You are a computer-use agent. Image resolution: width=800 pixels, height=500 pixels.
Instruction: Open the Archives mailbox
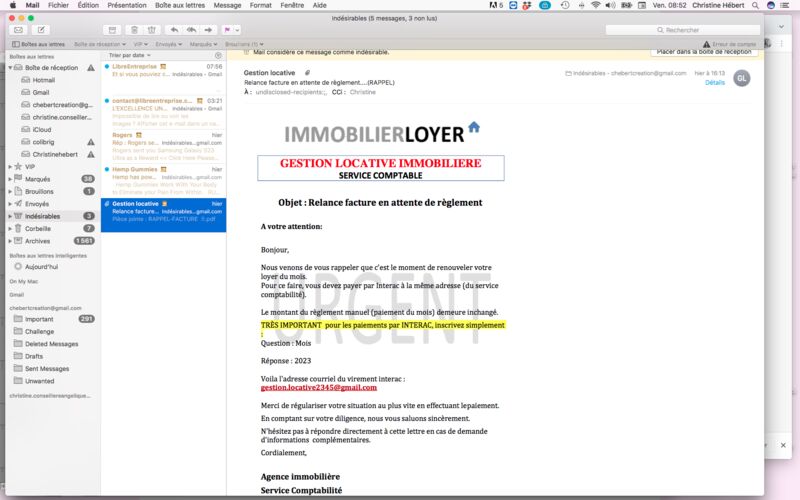pyautogui.click(x=38, y=241)
